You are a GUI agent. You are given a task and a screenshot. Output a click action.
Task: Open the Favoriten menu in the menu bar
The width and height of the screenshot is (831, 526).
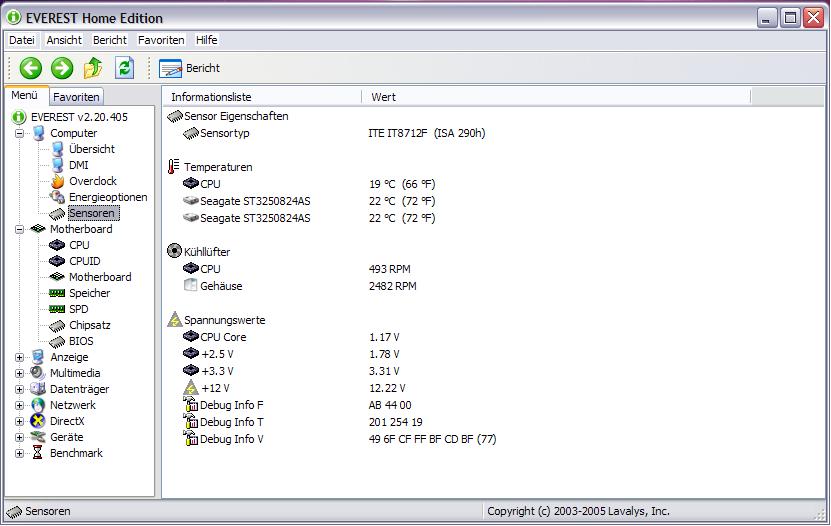[161, 40]
